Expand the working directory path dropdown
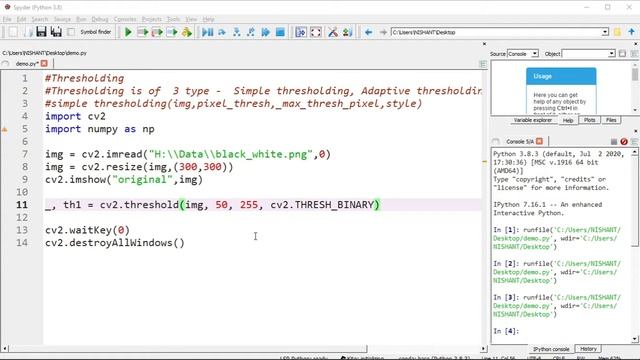 click(605, 32)
